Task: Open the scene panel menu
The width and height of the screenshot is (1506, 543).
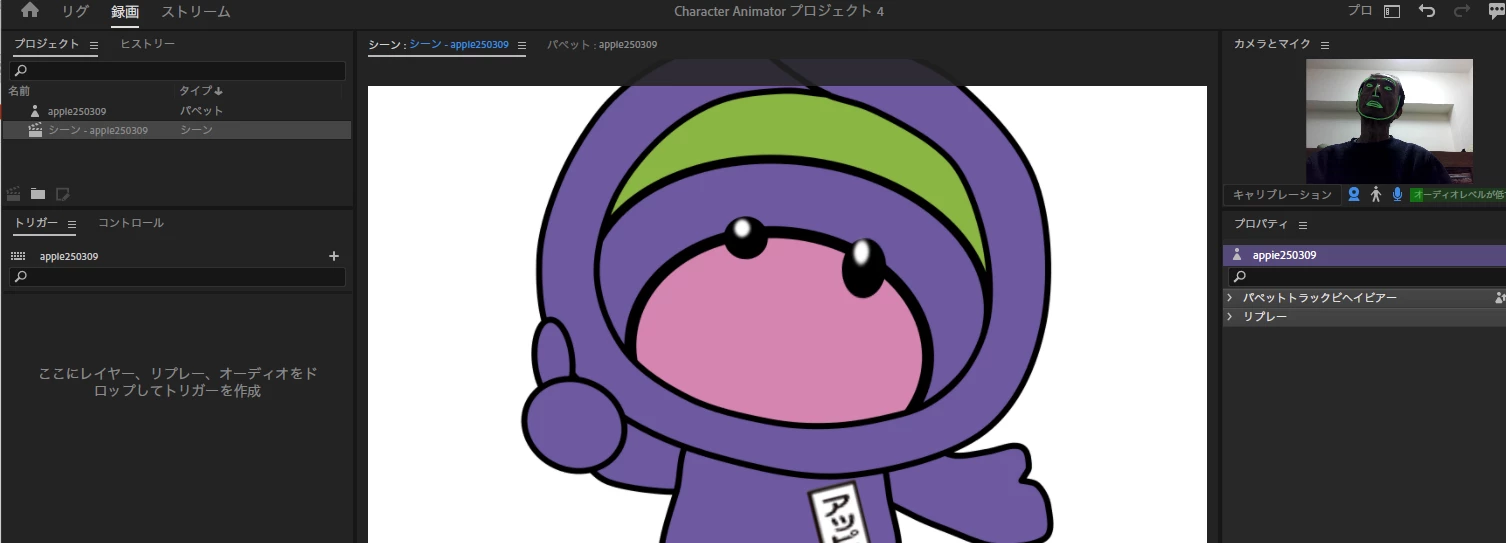Action: tap(521, 45)
